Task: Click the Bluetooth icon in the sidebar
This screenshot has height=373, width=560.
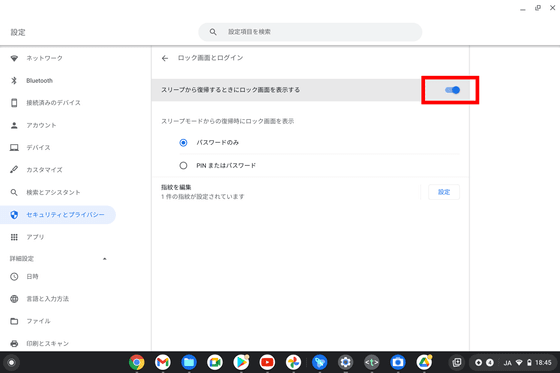Action: 14,80
